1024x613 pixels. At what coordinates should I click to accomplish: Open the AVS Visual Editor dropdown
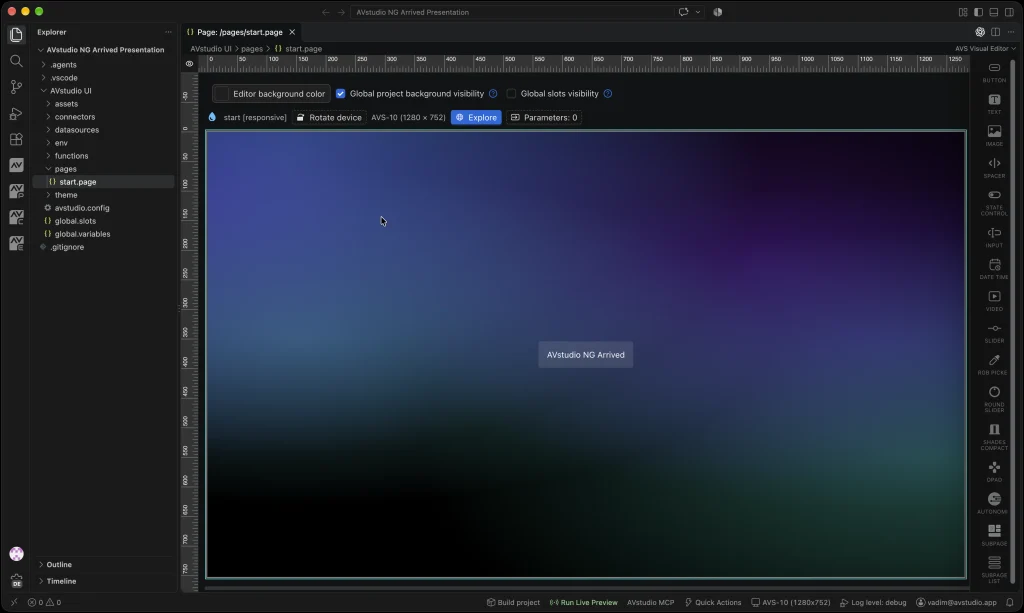(985, 48)
